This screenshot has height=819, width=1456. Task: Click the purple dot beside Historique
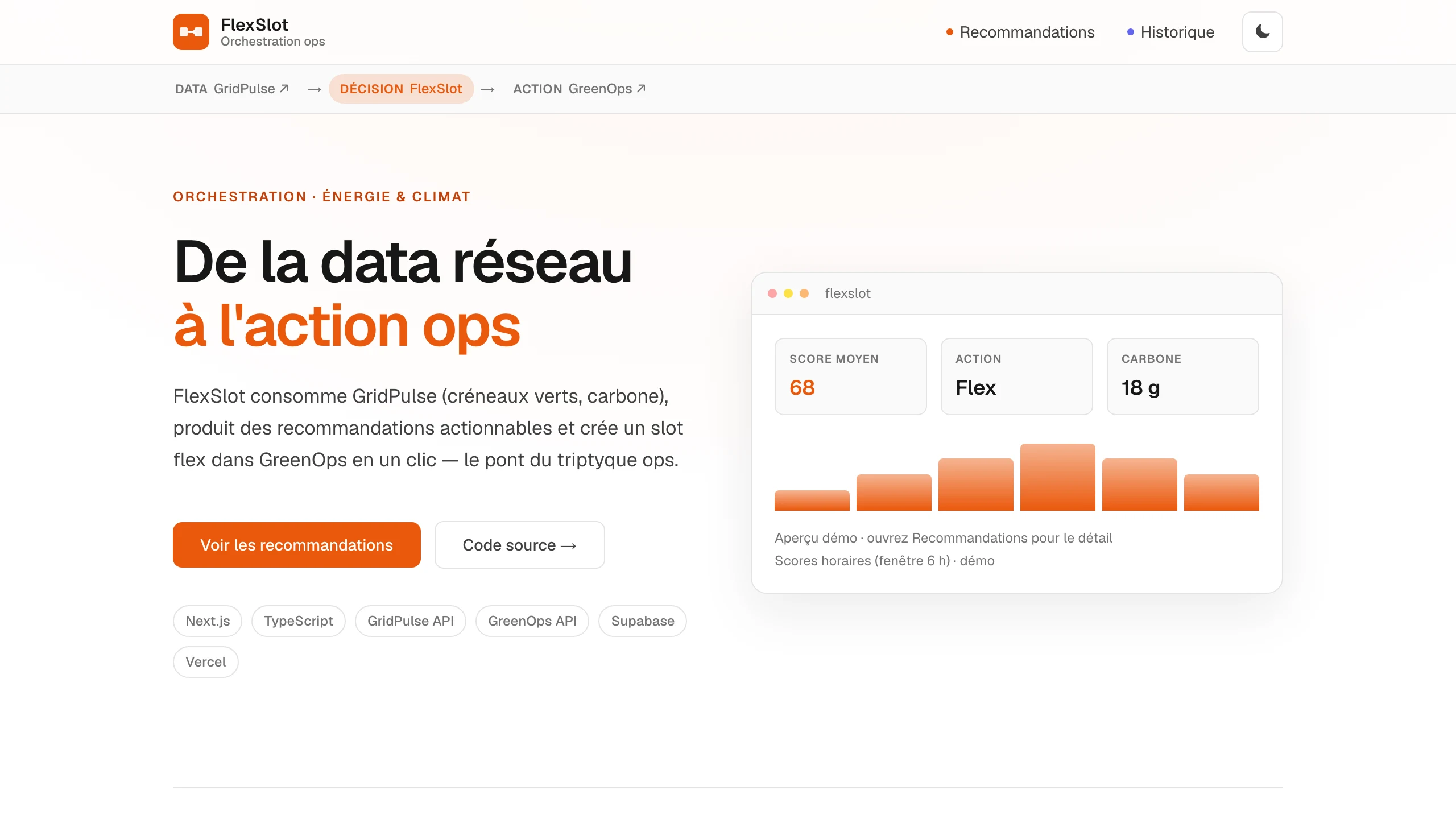pyautogui.click(x=1130, y=32)
